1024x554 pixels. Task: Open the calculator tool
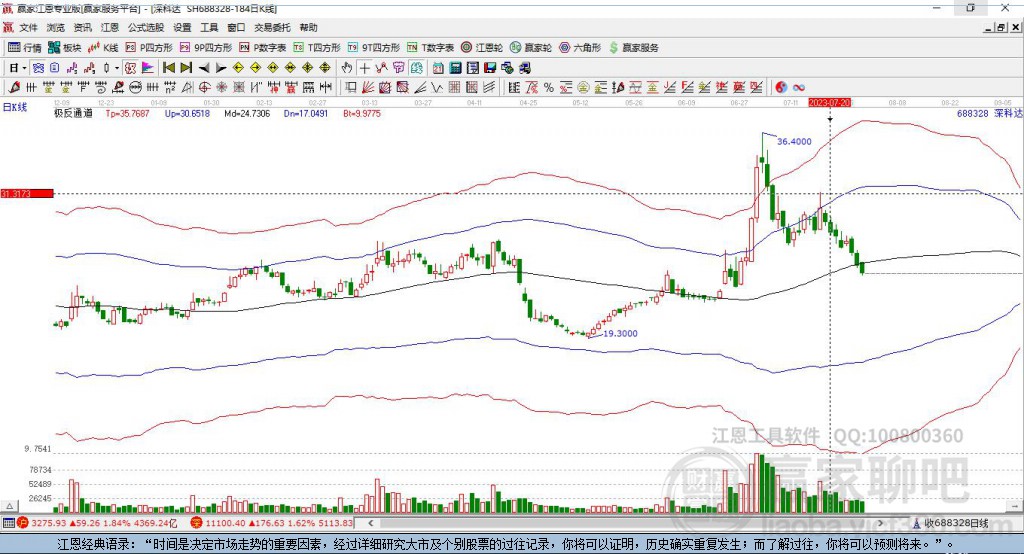click(455, 68)
